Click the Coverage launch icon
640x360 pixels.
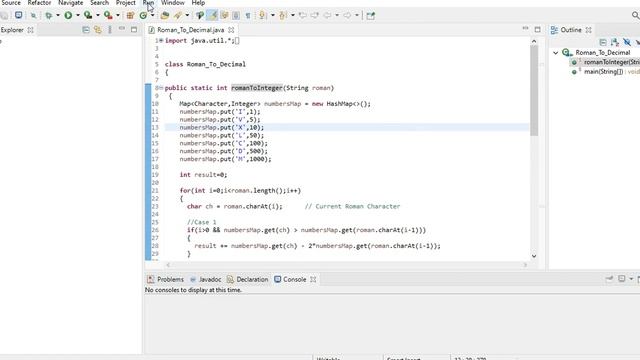coord(88,16)
